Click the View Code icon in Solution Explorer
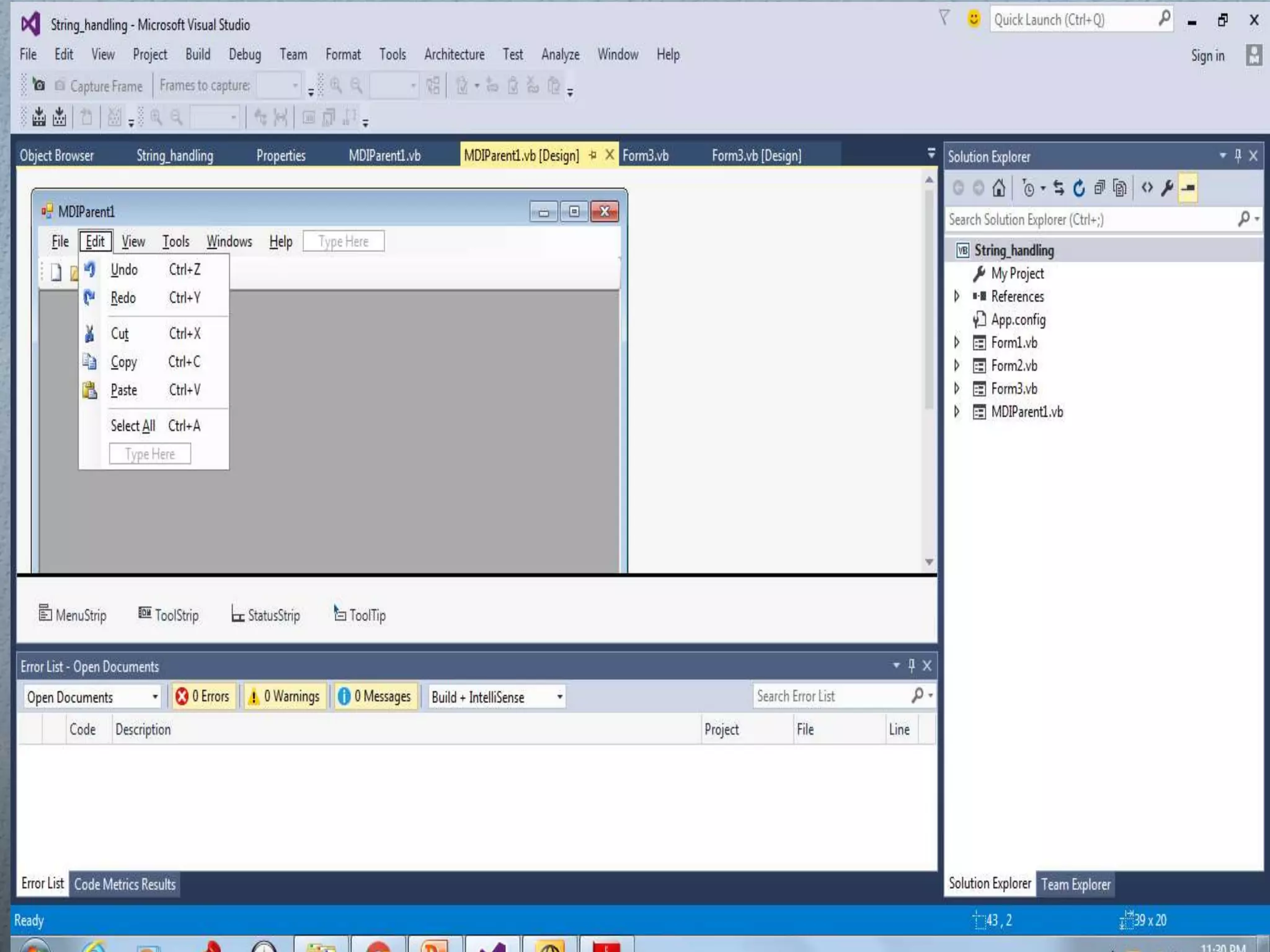 pyautogui.click(x=1147, y=188)
